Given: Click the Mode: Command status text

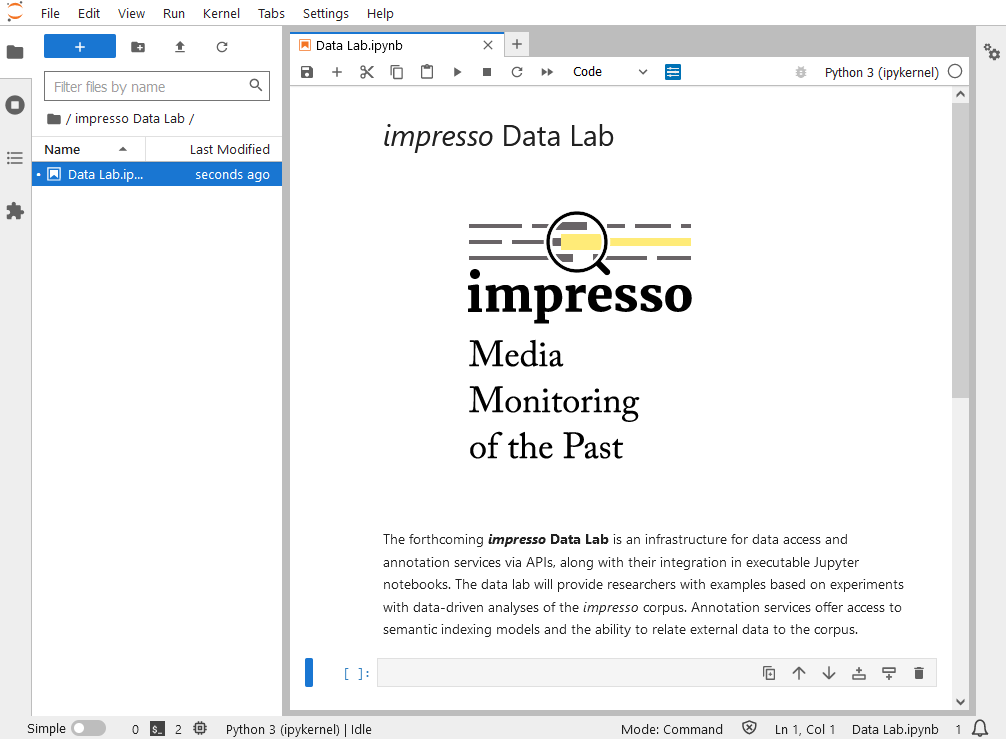Looking at the screenshot, I should point(671,729).
